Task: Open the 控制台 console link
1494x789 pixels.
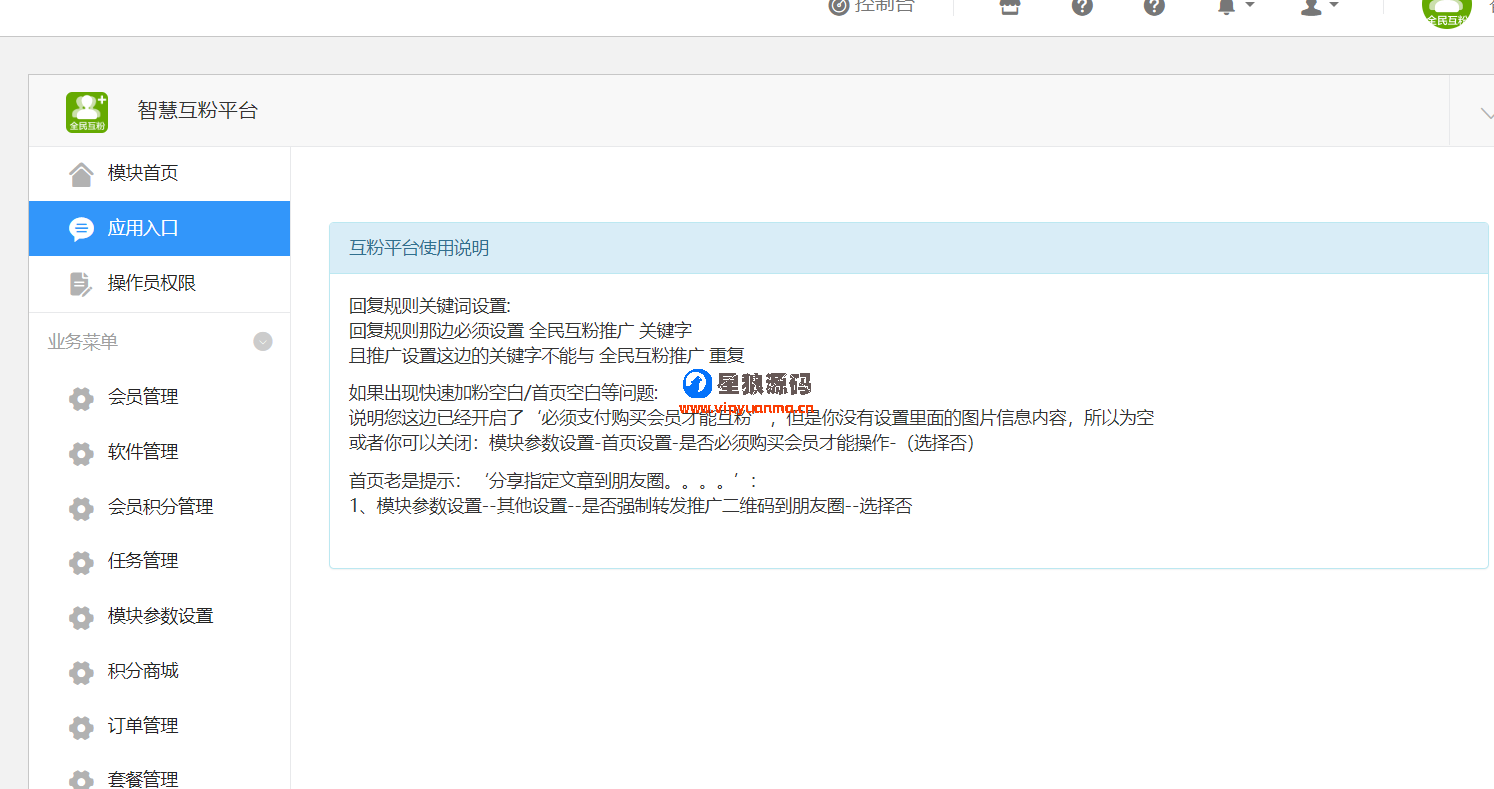Action: point(871,6)
